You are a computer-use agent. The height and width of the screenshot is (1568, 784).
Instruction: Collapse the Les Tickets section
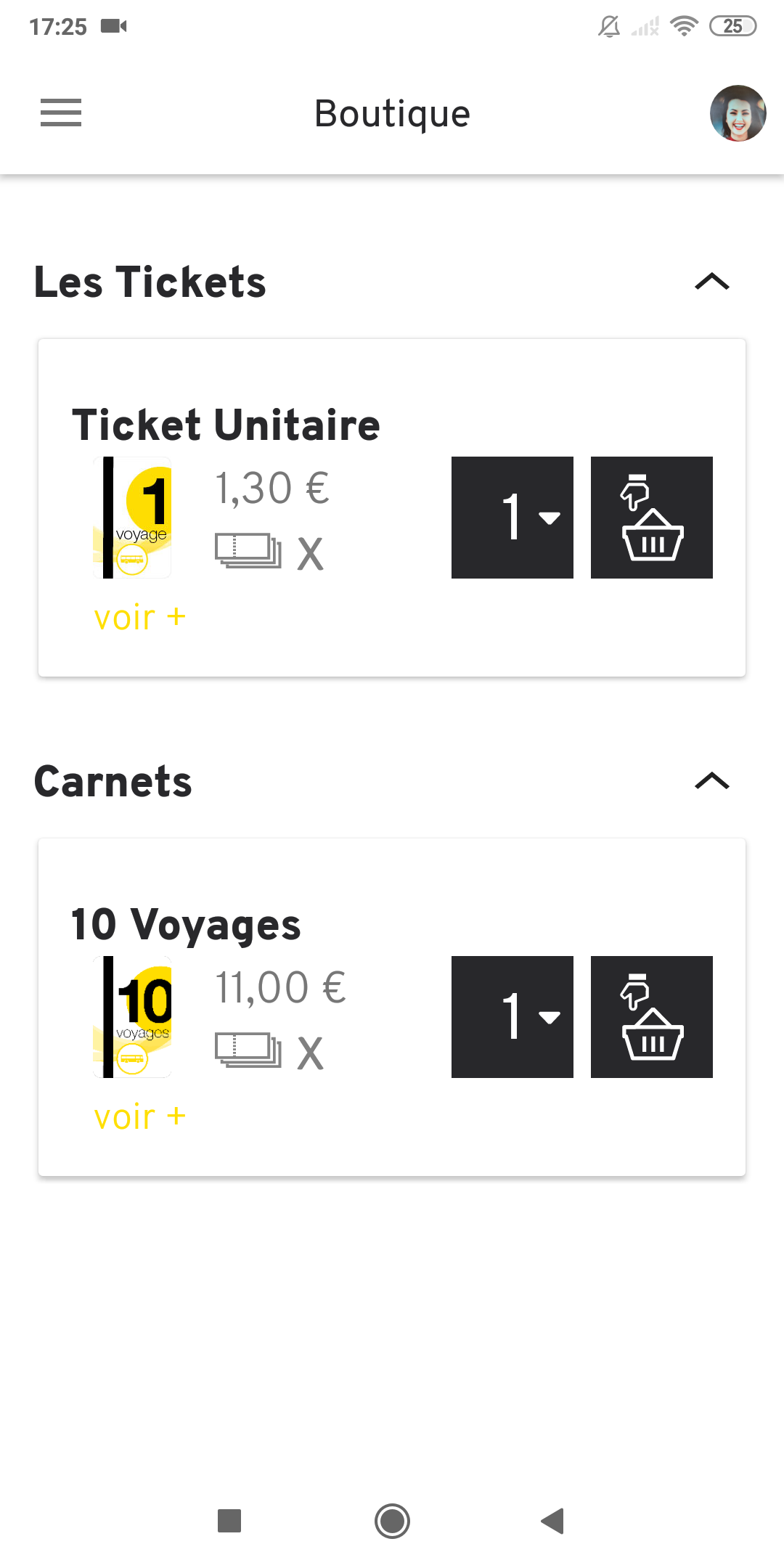coord(711,282)
